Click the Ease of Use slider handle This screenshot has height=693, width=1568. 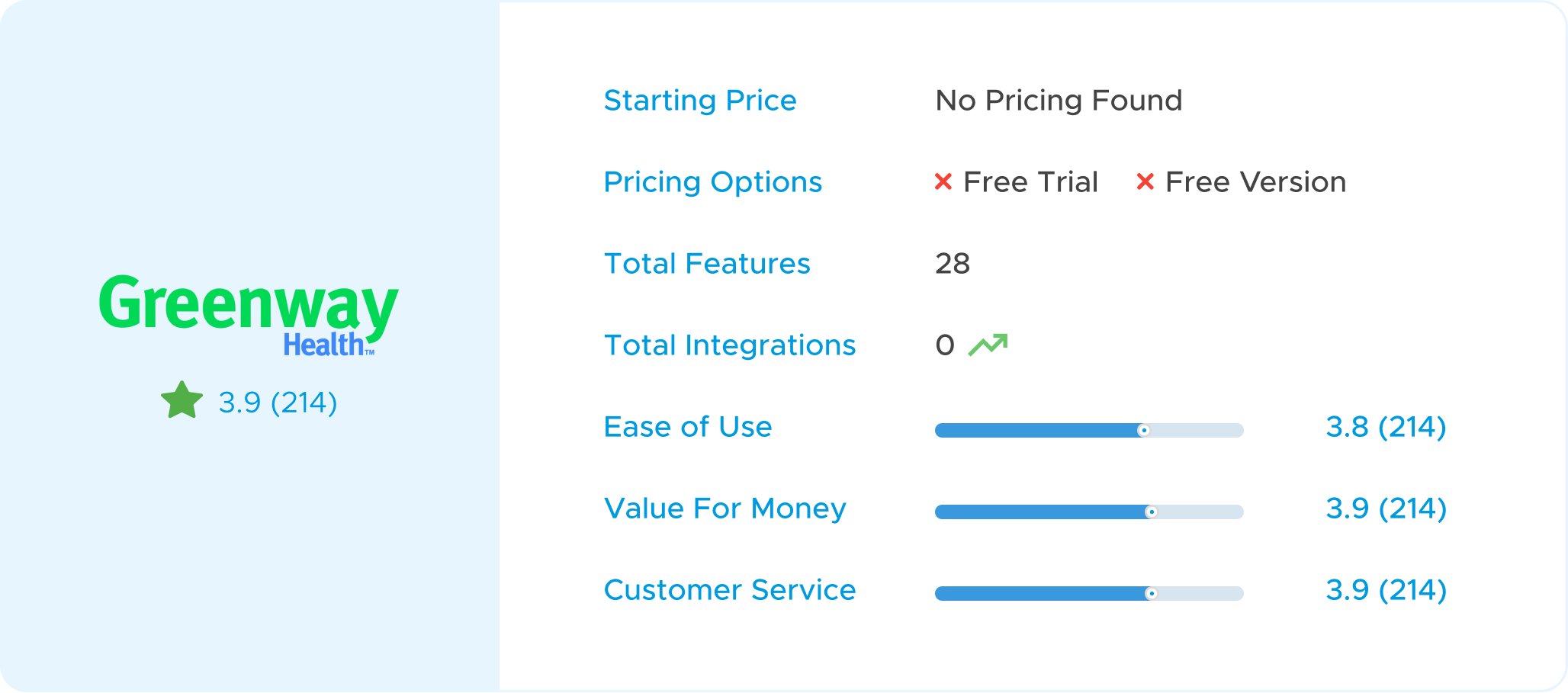1143,431
